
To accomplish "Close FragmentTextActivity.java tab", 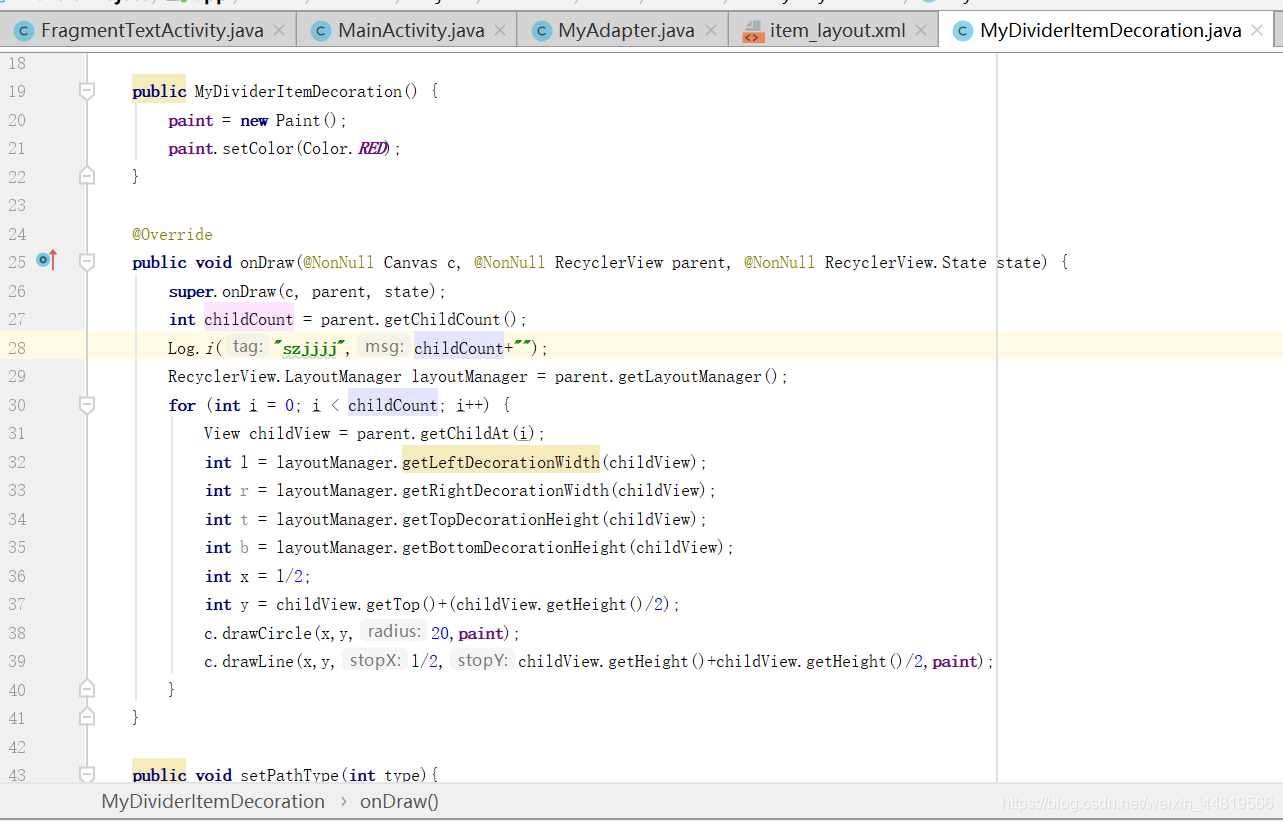I will pyautogui.click(x=279, y=31).
